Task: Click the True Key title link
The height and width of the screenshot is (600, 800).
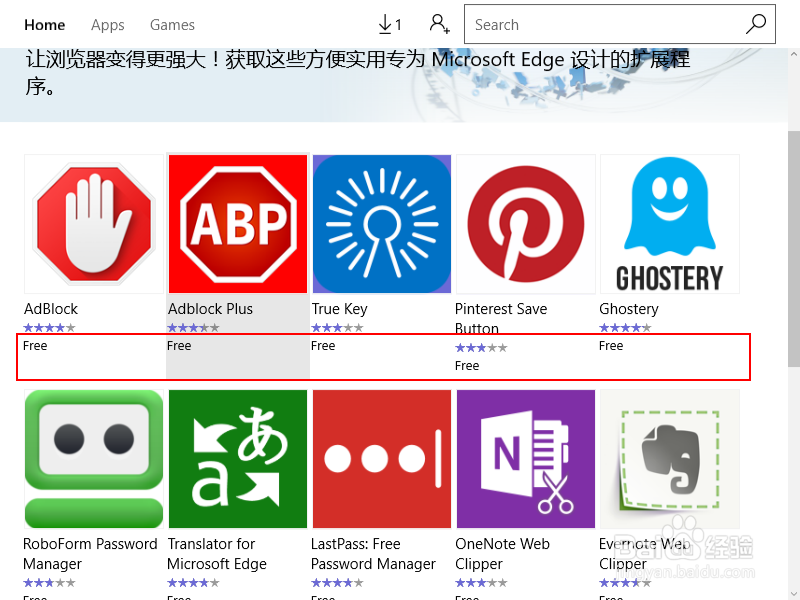Action: [339, 309]
